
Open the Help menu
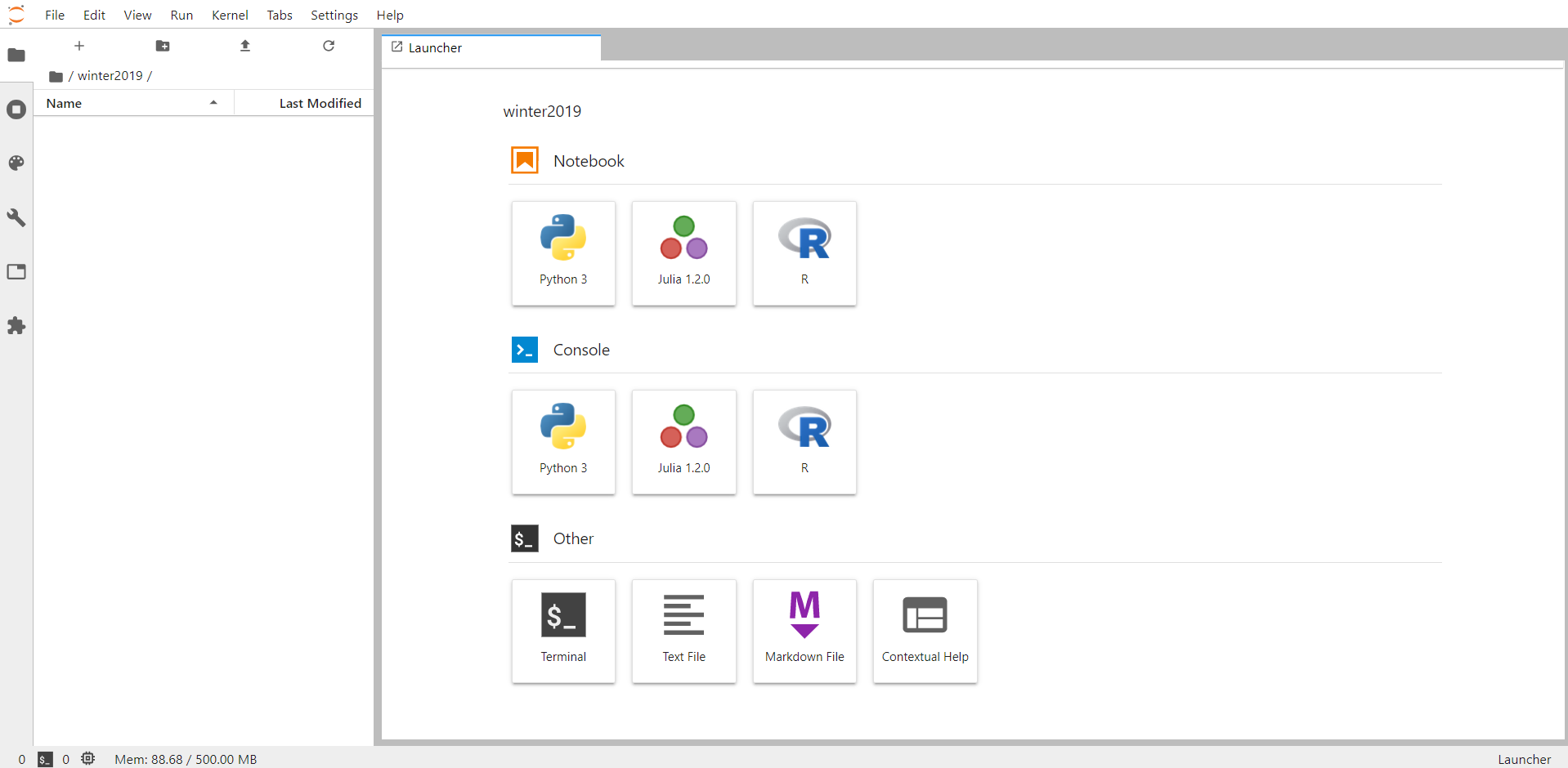click(x=390, y=15)
